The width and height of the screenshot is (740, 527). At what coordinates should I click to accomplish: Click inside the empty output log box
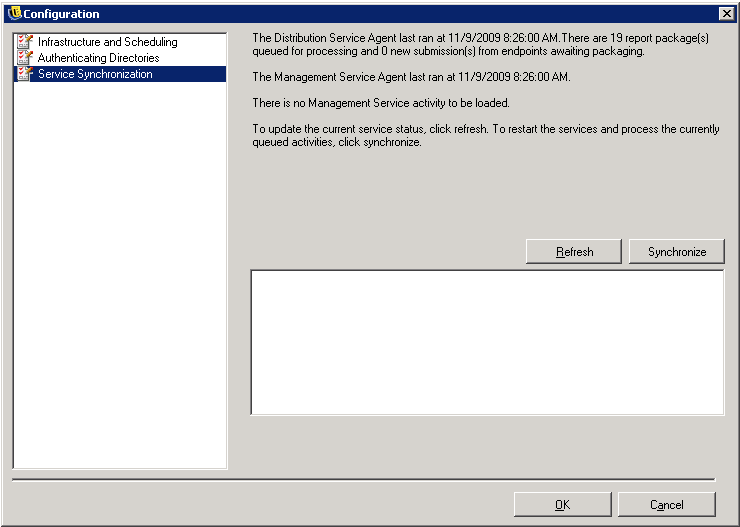(x=487, y=343)
